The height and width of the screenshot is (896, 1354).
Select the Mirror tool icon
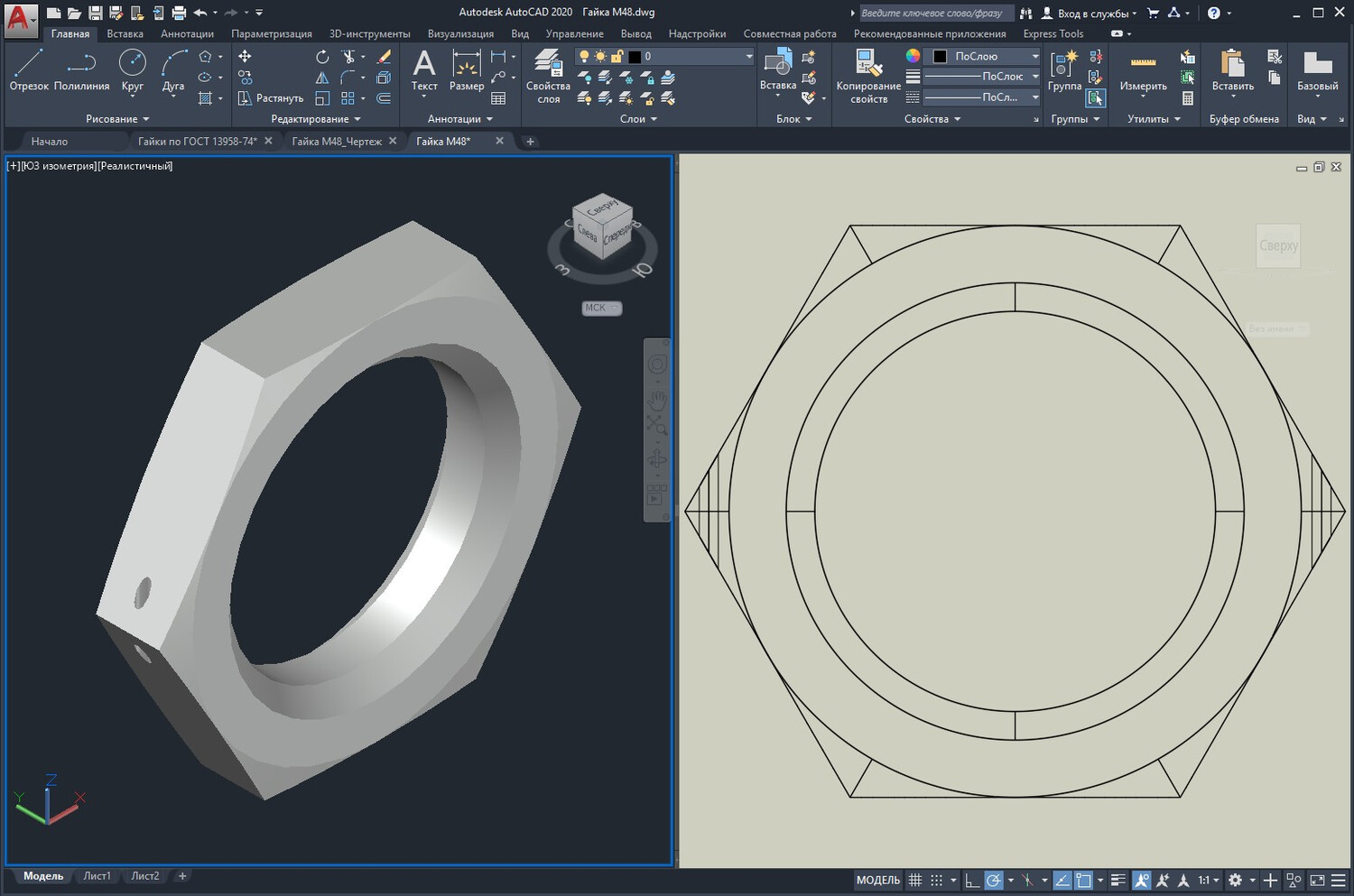pos(322,78)
